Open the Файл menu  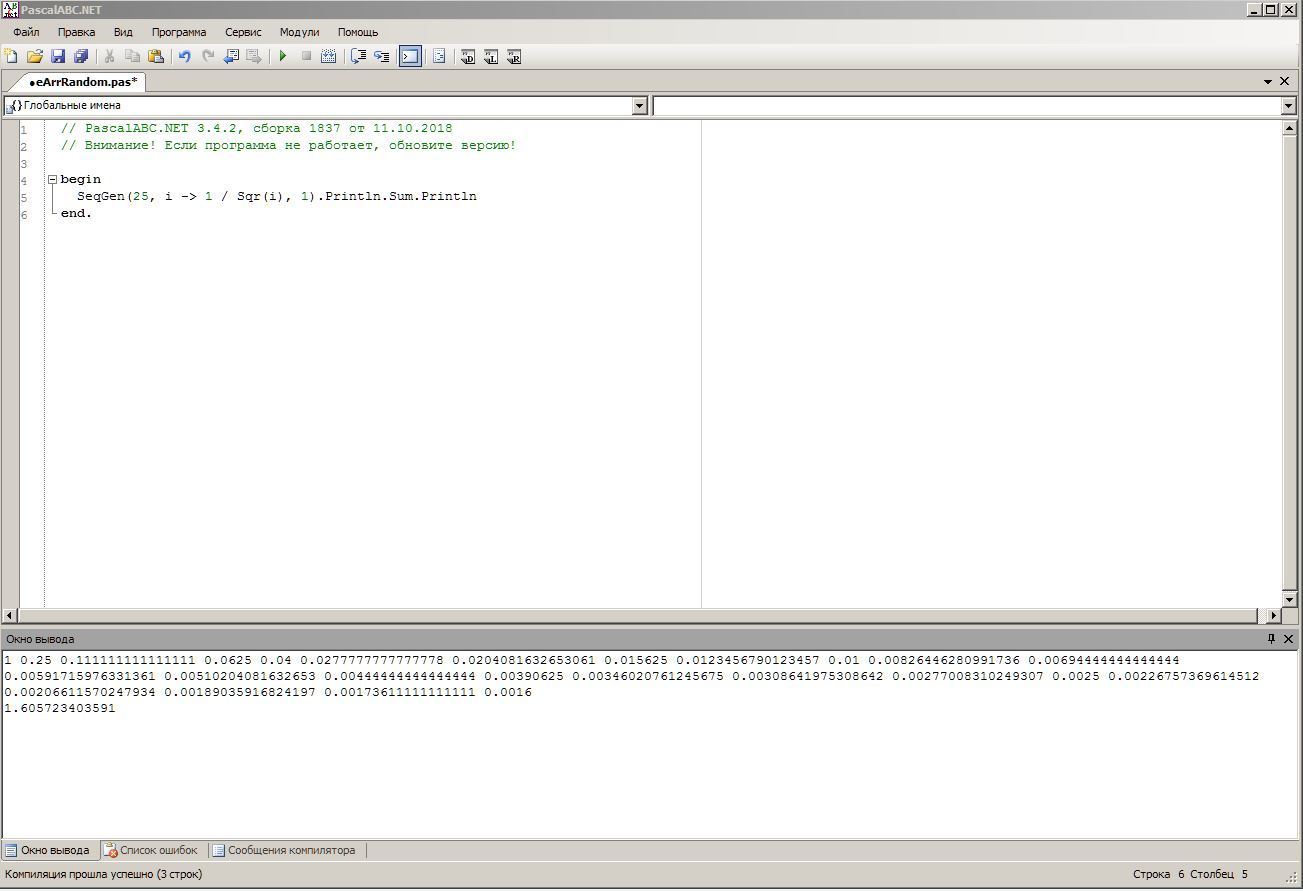tap(27, 32)
